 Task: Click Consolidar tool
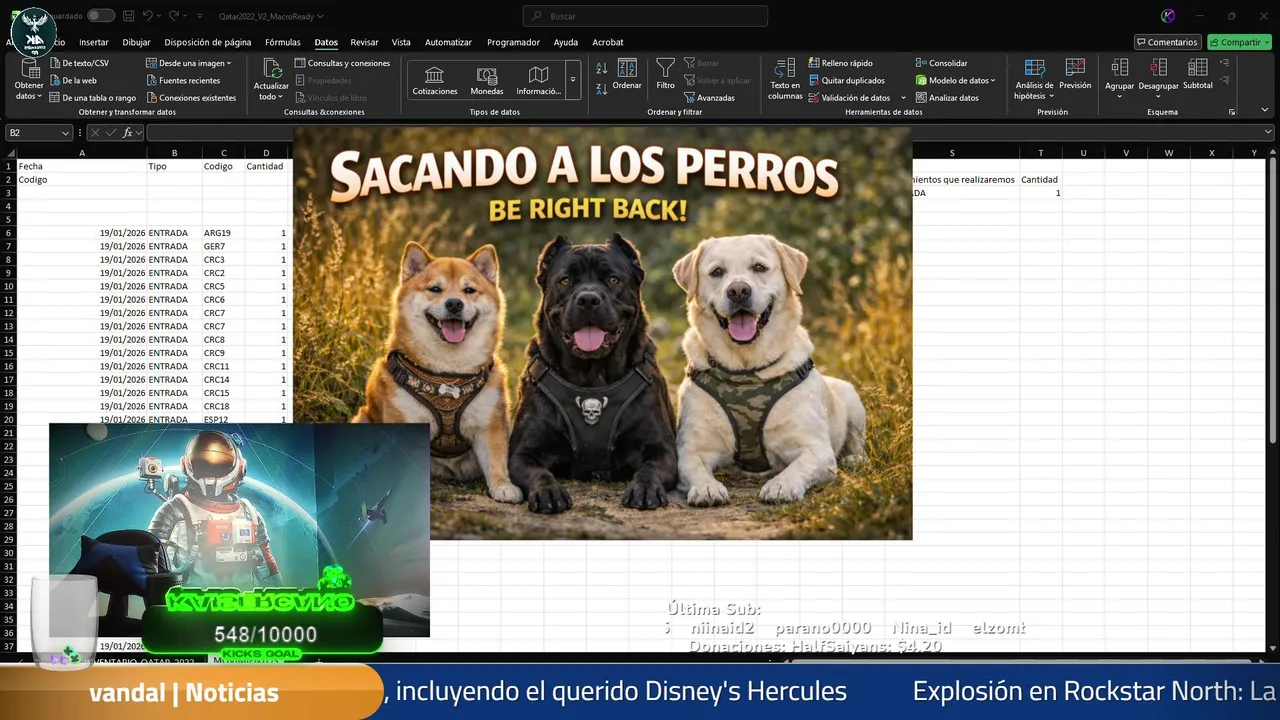coord(941,63)
